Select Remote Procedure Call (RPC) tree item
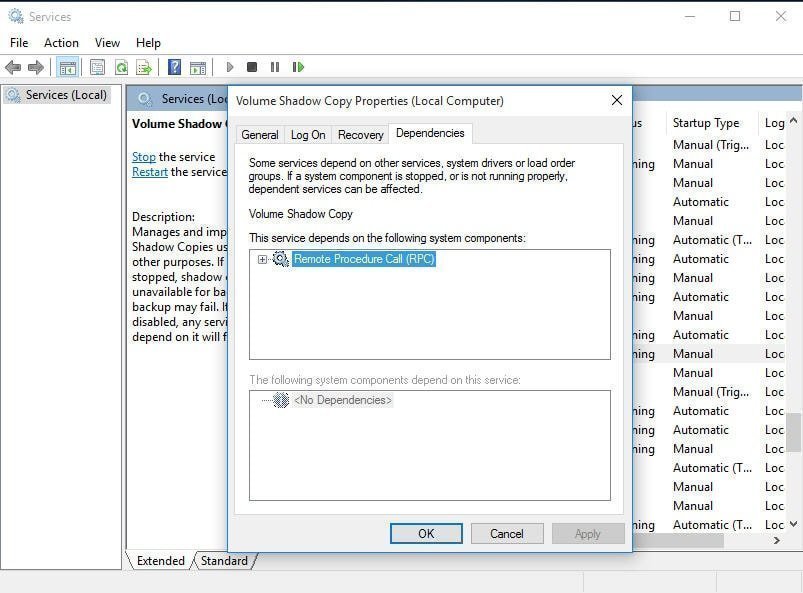The width and height of the screenshot is (803, 593). (x=364, y=259)
